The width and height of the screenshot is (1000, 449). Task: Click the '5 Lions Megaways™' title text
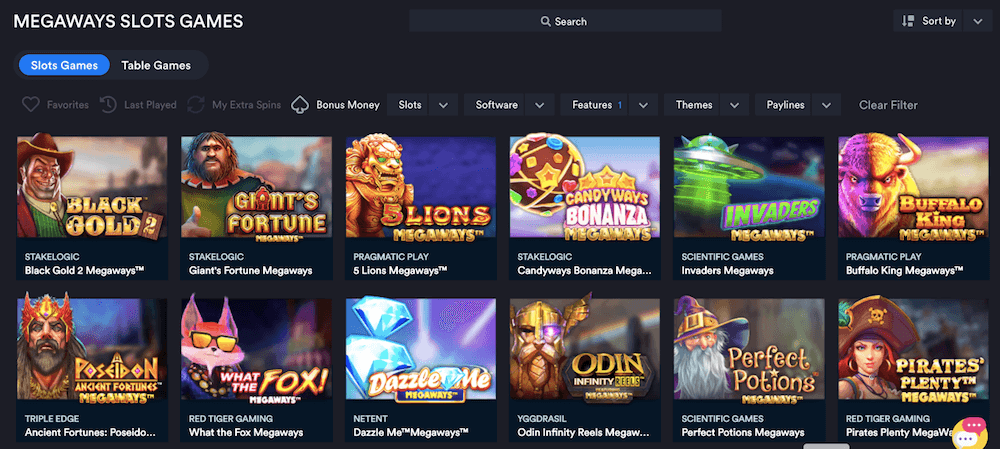pos(400,270)
